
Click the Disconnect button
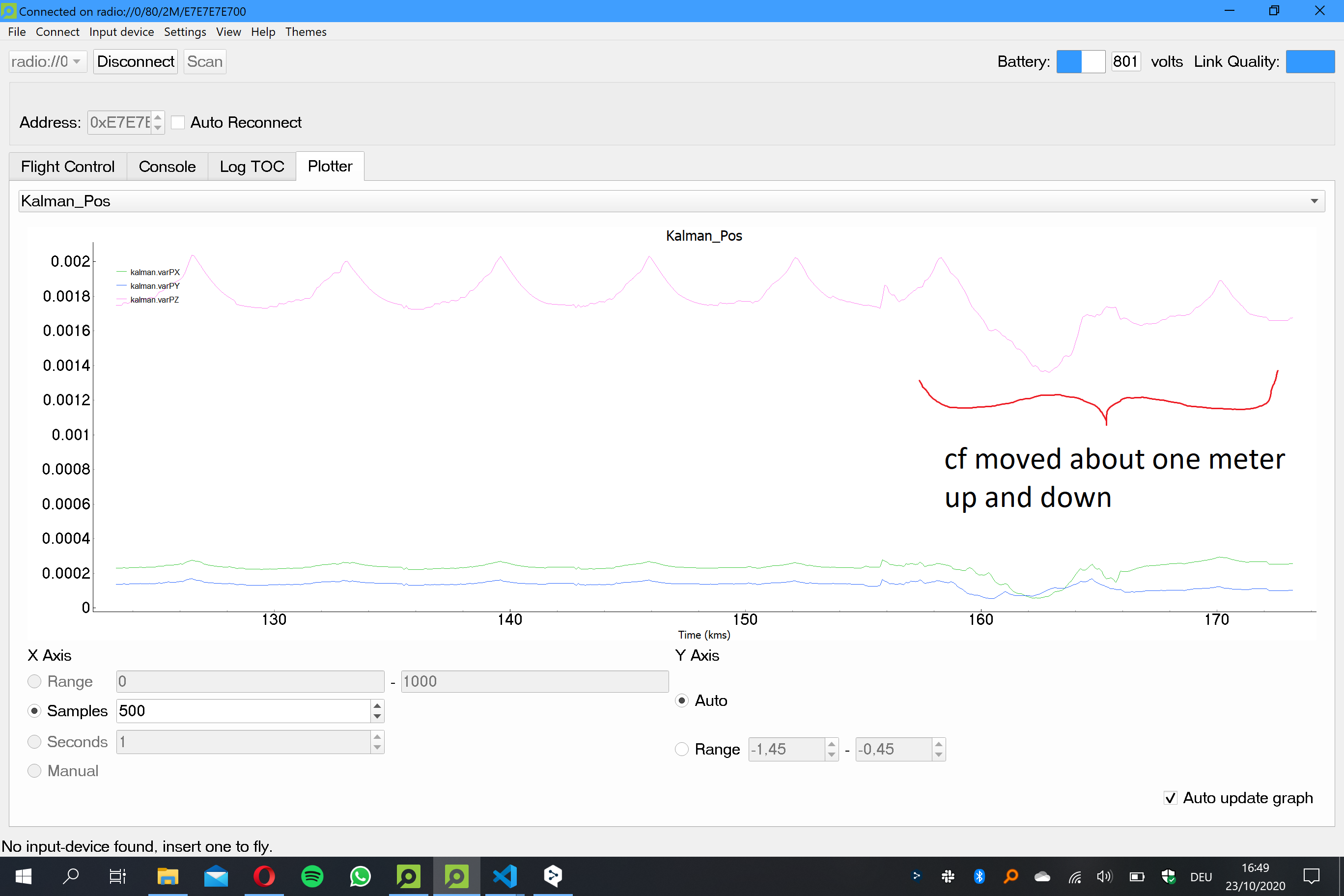point(136,62)
